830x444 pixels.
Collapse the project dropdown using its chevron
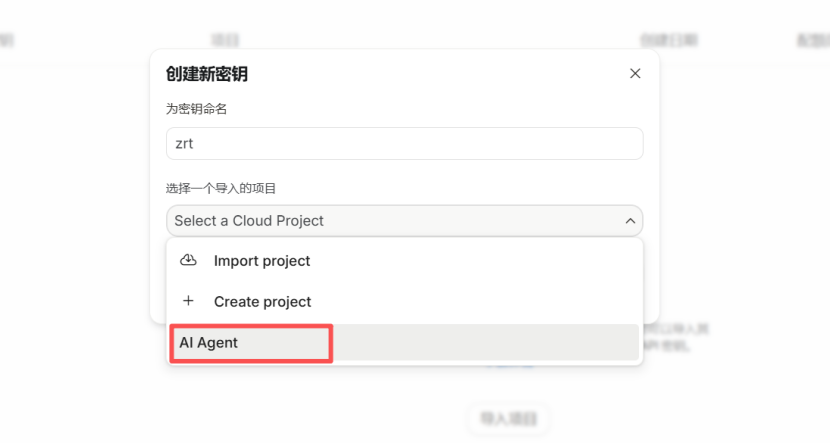(x=630, y=220)
